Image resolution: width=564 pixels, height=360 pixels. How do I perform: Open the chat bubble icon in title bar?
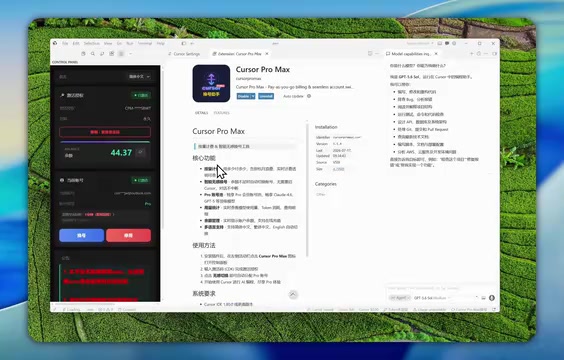pos(447,43)
